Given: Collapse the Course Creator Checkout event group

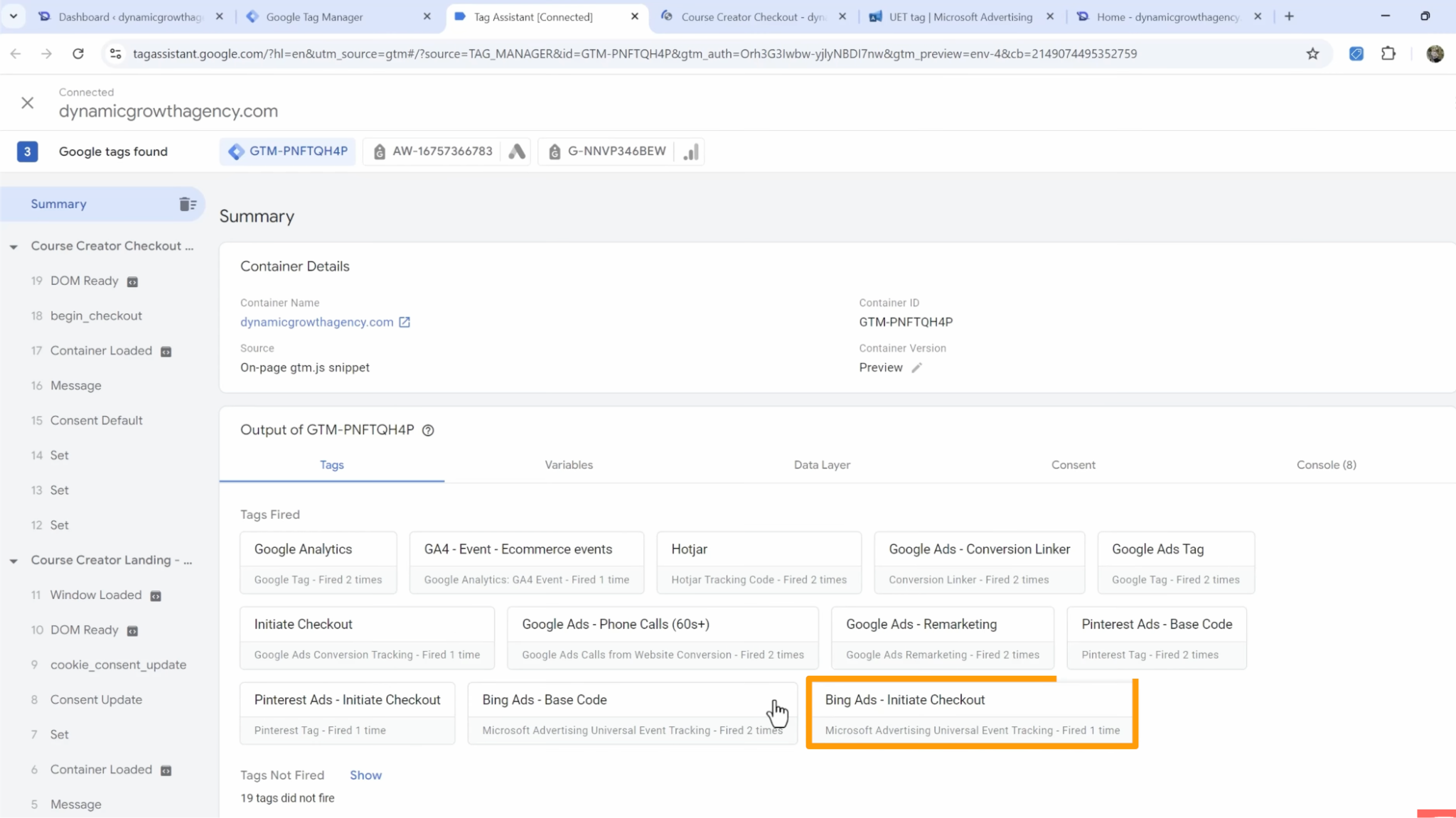Looking at the screenshot, I should click(x=14, y=247).
